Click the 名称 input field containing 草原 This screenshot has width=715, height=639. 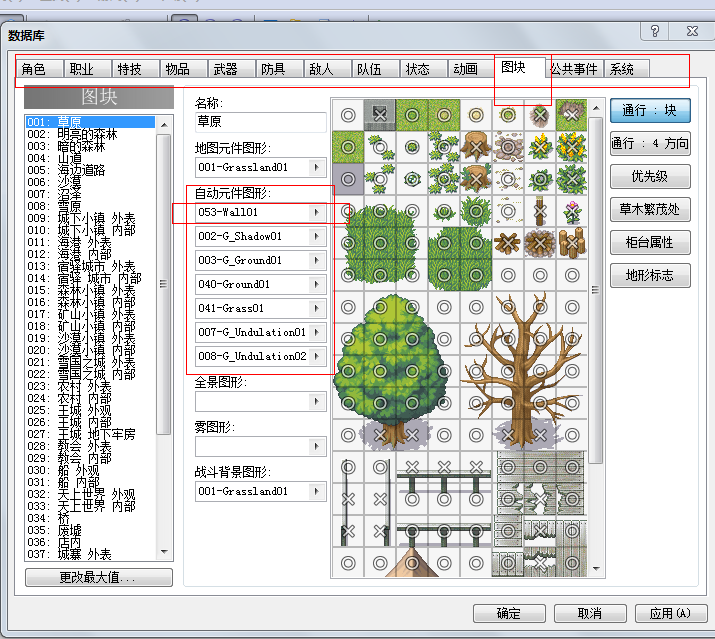tap(260, 122)
